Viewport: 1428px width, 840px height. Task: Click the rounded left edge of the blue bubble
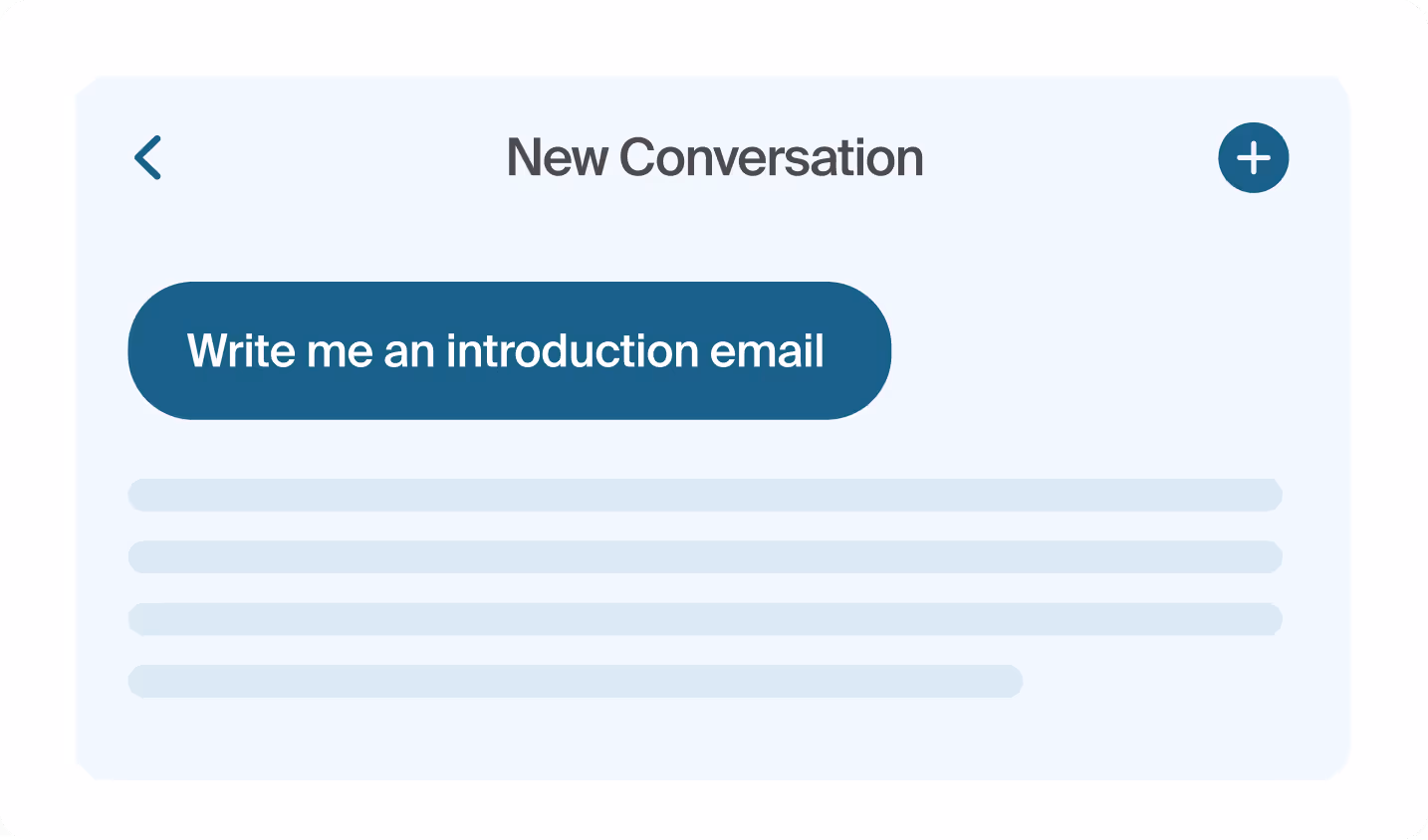click(x=149, y=350)
